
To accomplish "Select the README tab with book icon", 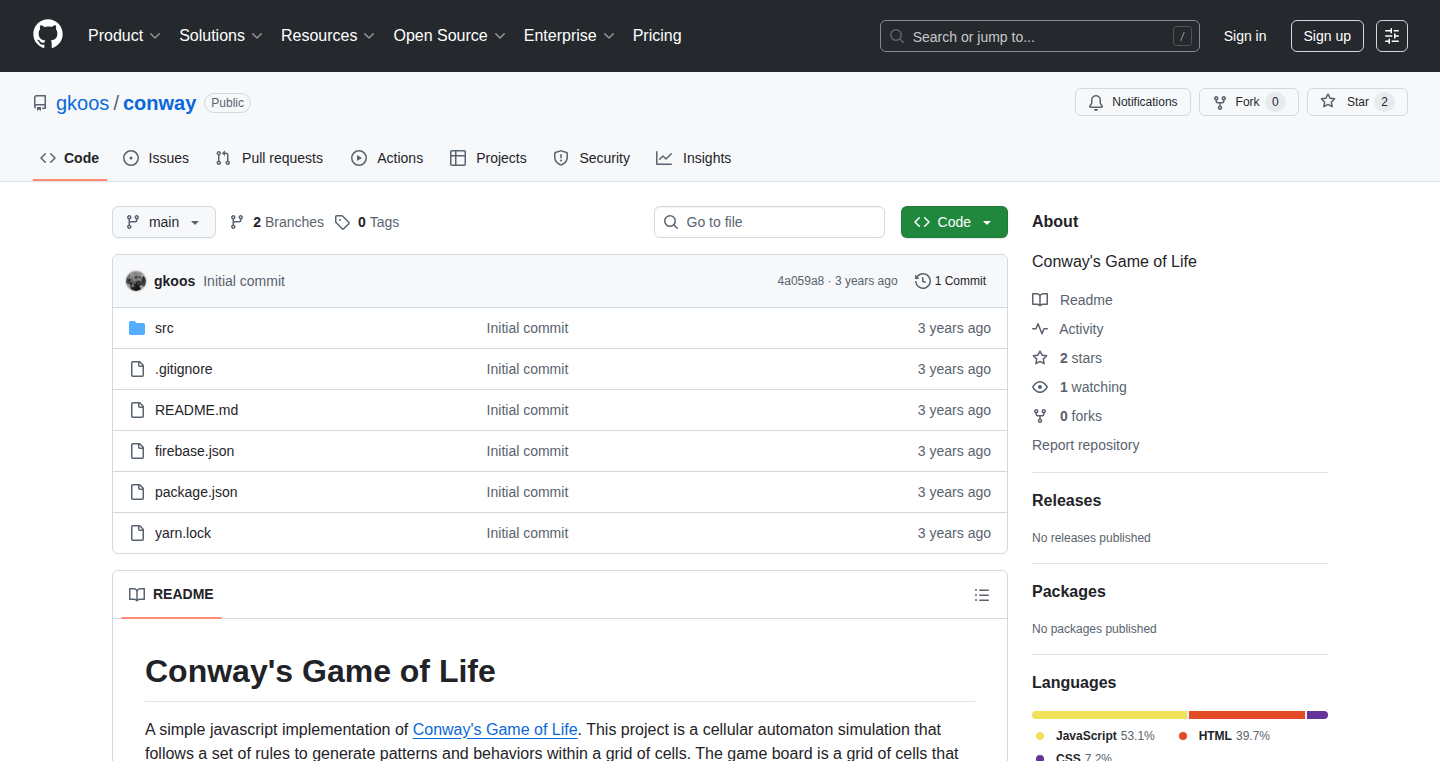I will click(x=171, y=594).
